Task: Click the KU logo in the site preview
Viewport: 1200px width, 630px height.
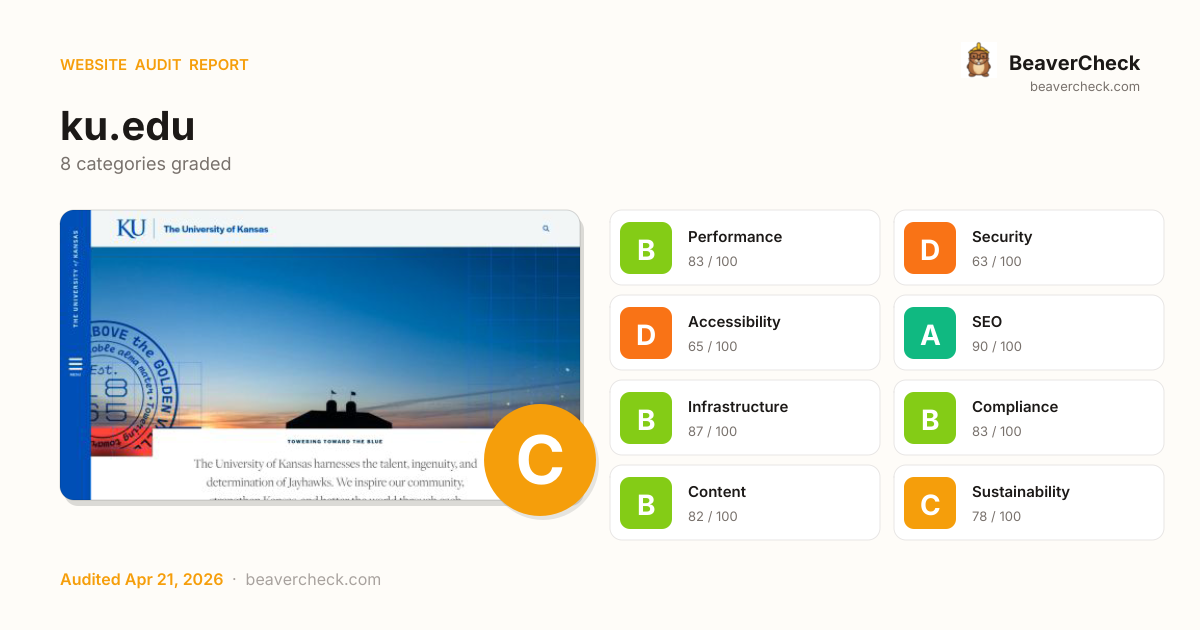Action: (x=131, y=228)
